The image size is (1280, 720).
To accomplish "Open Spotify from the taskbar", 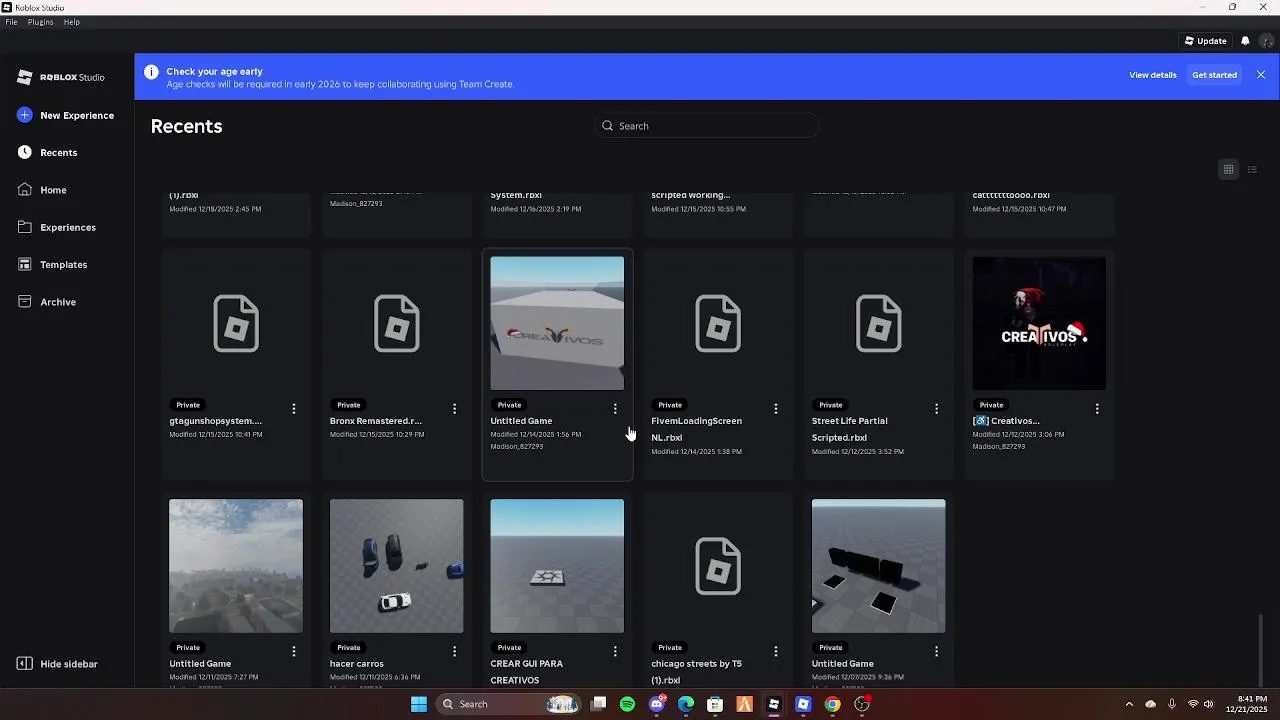I will click(627, 704).
